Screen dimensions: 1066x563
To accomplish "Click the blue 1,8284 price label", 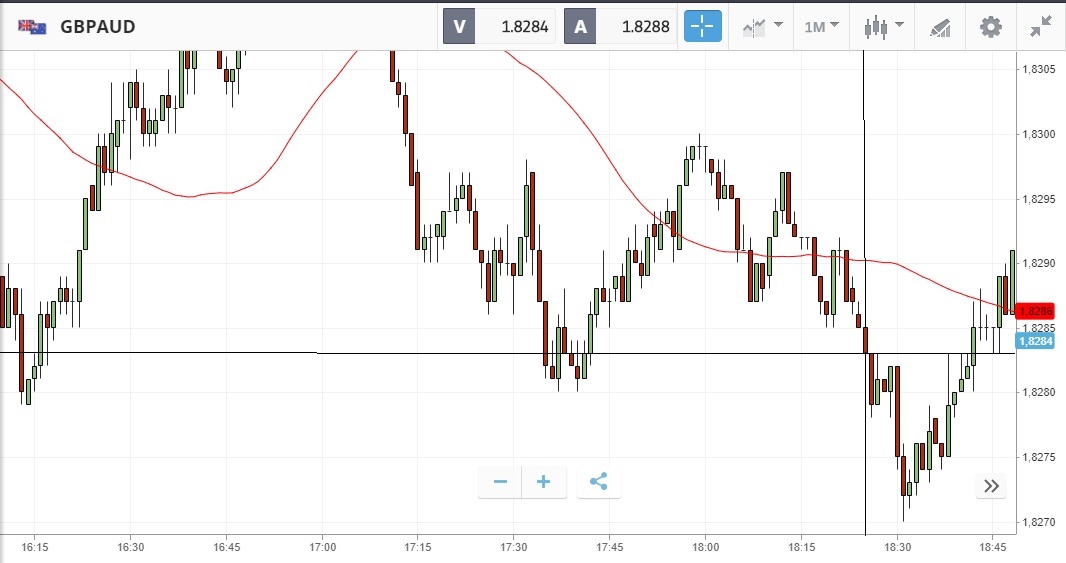I will click(1036, 341).
